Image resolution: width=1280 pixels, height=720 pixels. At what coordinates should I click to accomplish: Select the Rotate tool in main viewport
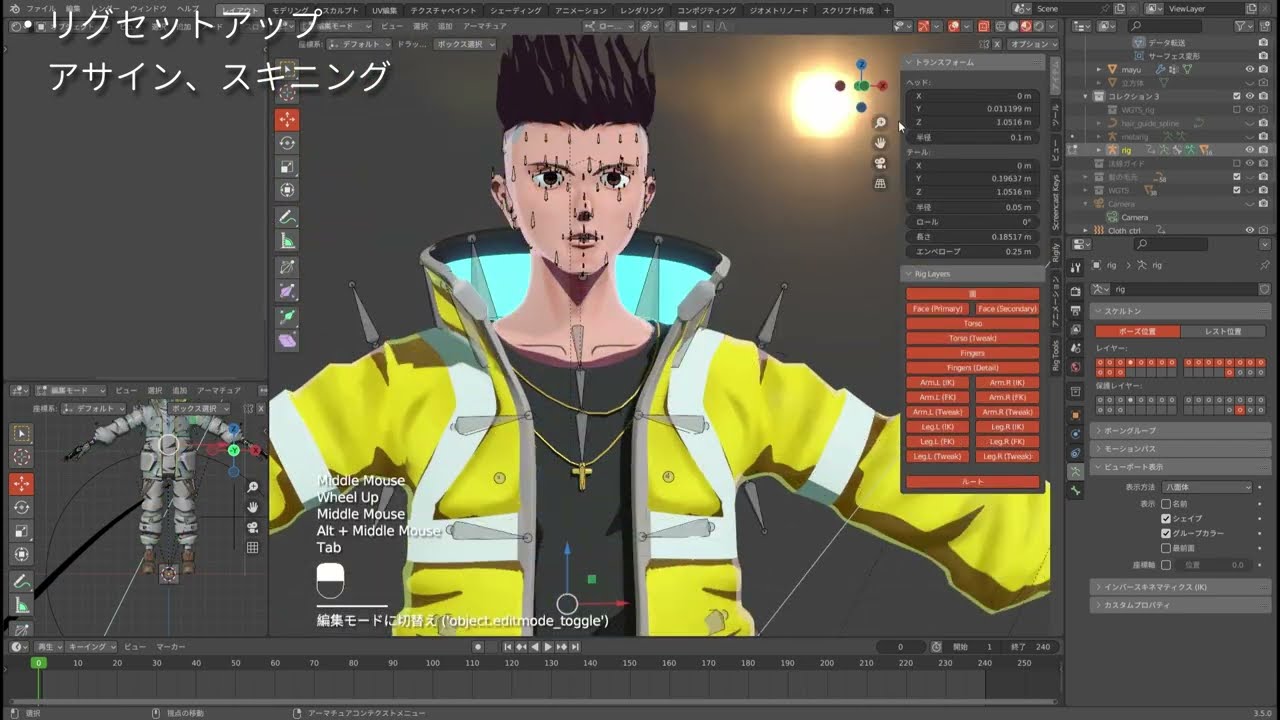287,143
